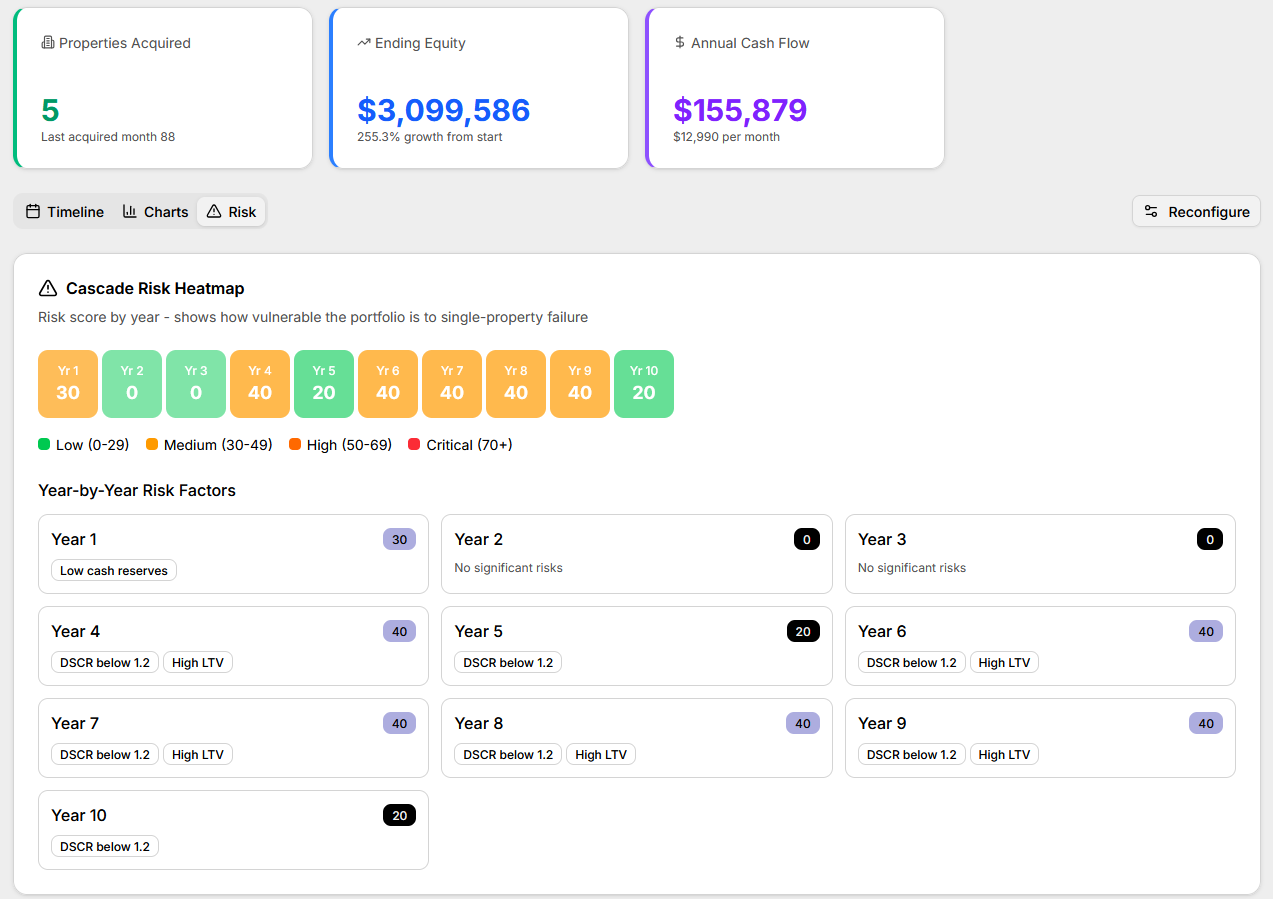Click the dollar sign icon beside Annual Cash Flow
This screenshot has width=1273, height=899.
680,43
